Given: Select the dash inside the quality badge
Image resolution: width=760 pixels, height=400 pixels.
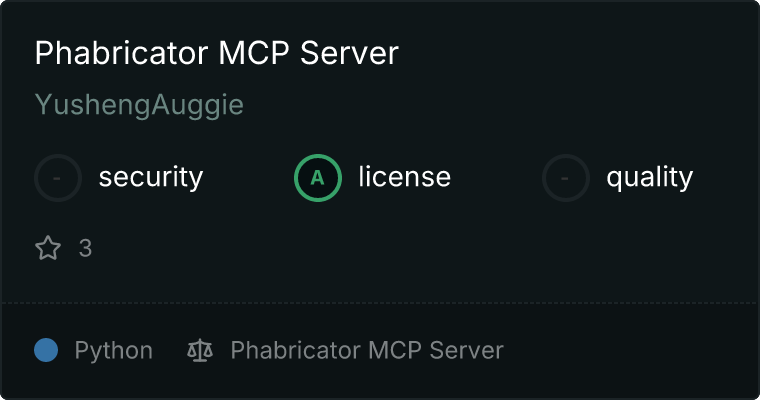Looking at the screenshot, I should (565, 178).
